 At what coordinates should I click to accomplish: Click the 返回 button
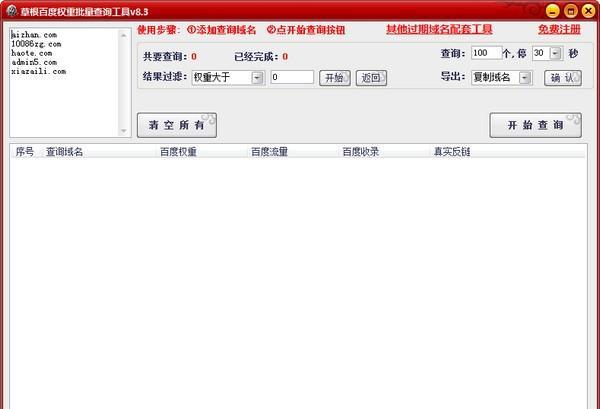[371, 78]
